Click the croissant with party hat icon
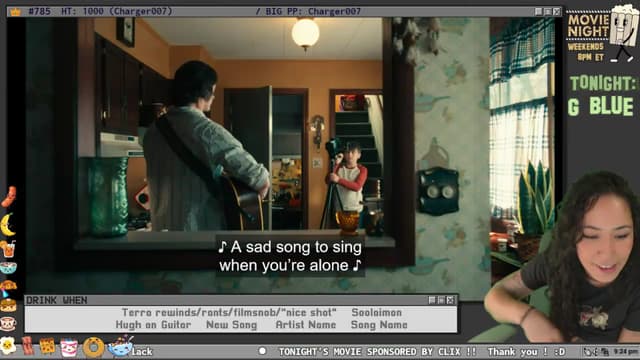 [x=8, y=287]
